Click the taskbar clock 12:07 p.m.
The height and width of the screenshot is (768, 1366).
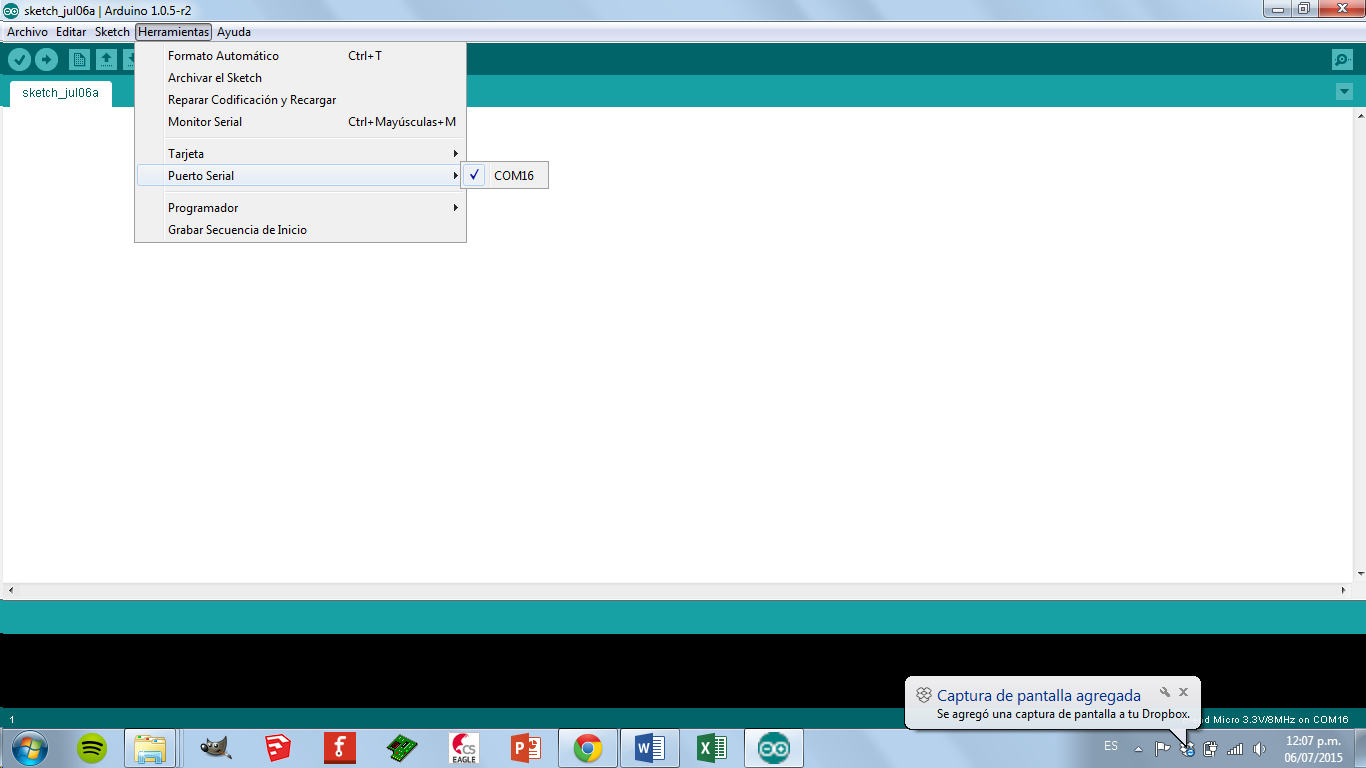pos(1313,749)
